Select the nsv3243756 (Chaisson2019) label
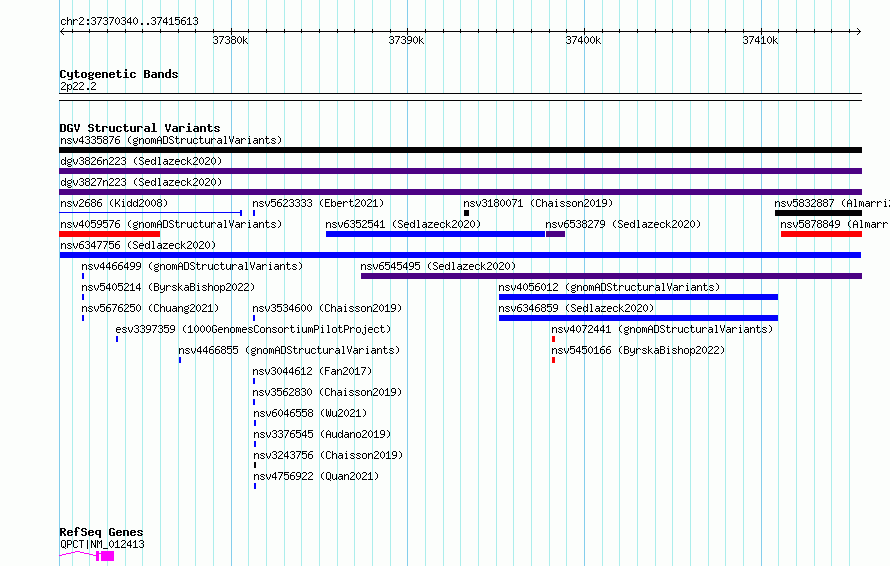890x566 pixels. (328, 455)
